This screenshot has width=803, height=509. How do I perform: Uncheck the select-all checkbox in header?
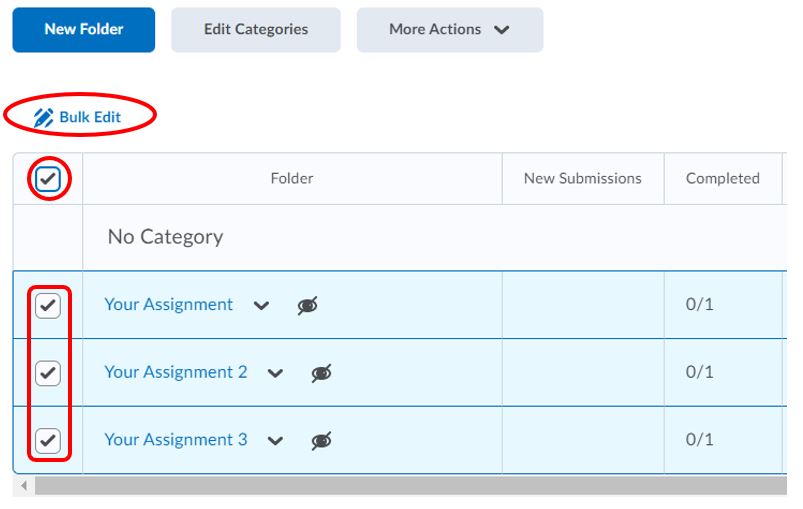coord(47,179)
